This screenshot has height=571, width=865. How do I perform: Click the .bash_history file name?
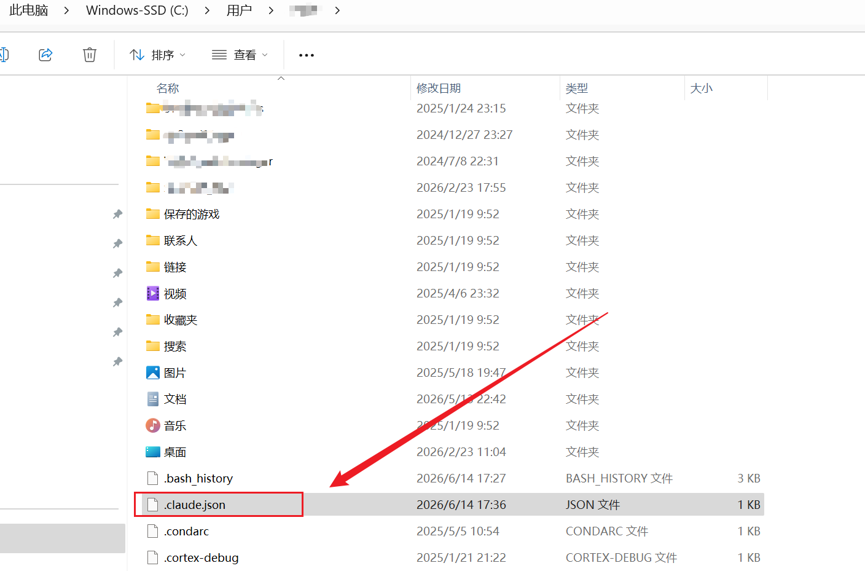pyautogui.click(x=198, y=478)
